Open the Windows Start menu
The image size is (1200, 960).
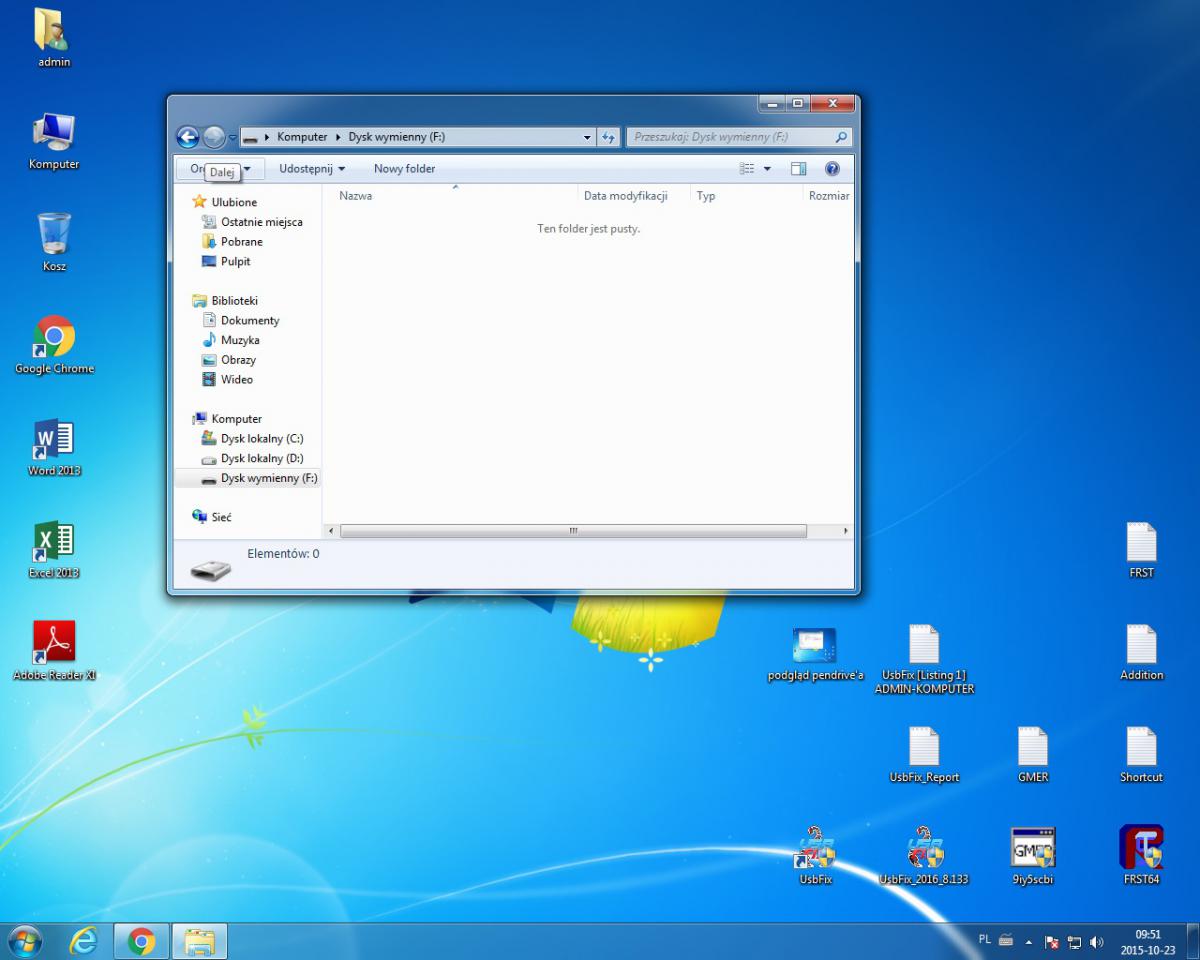tap(24, 941)
